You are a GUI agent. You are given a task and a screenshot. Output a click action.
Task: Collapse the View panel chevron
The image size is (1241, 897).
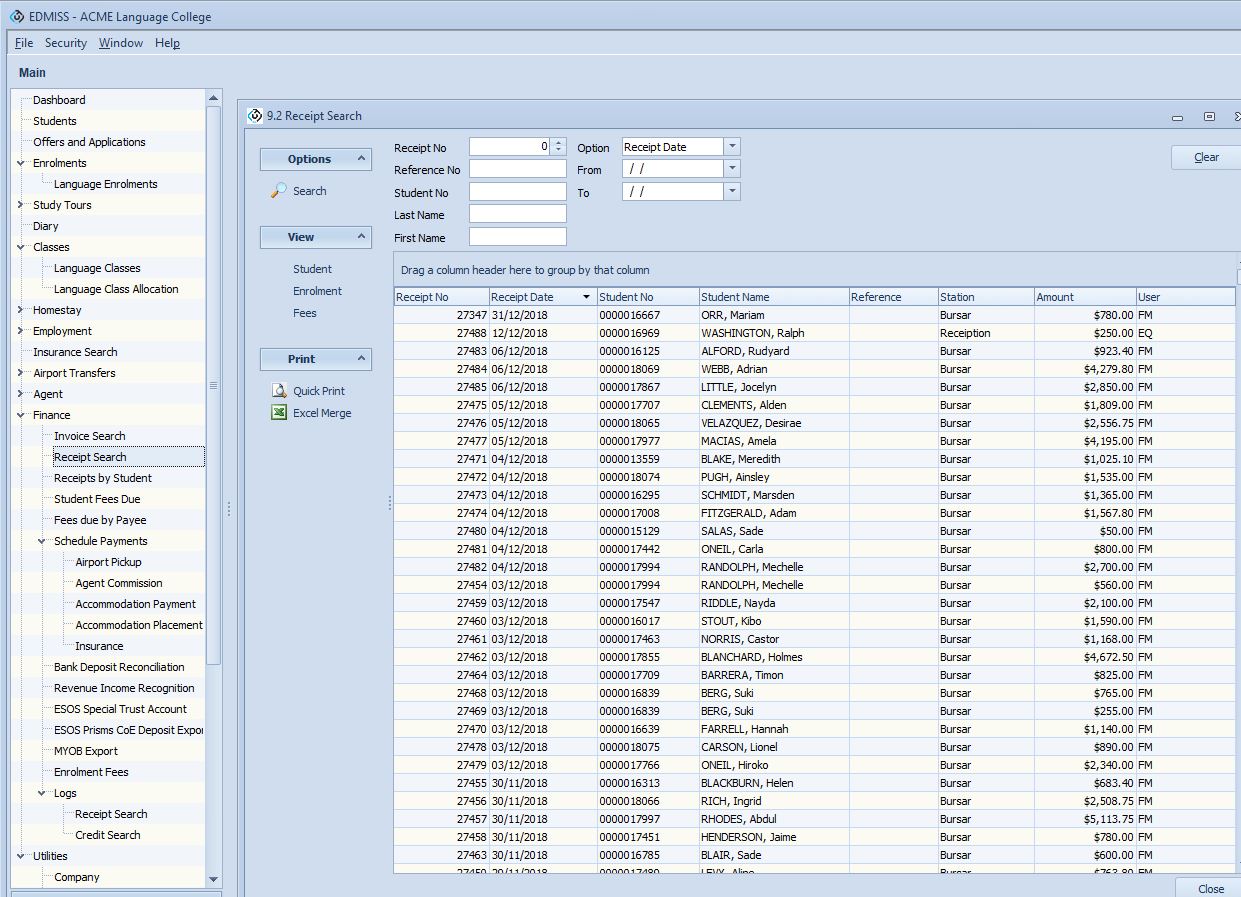pos(361,237)
